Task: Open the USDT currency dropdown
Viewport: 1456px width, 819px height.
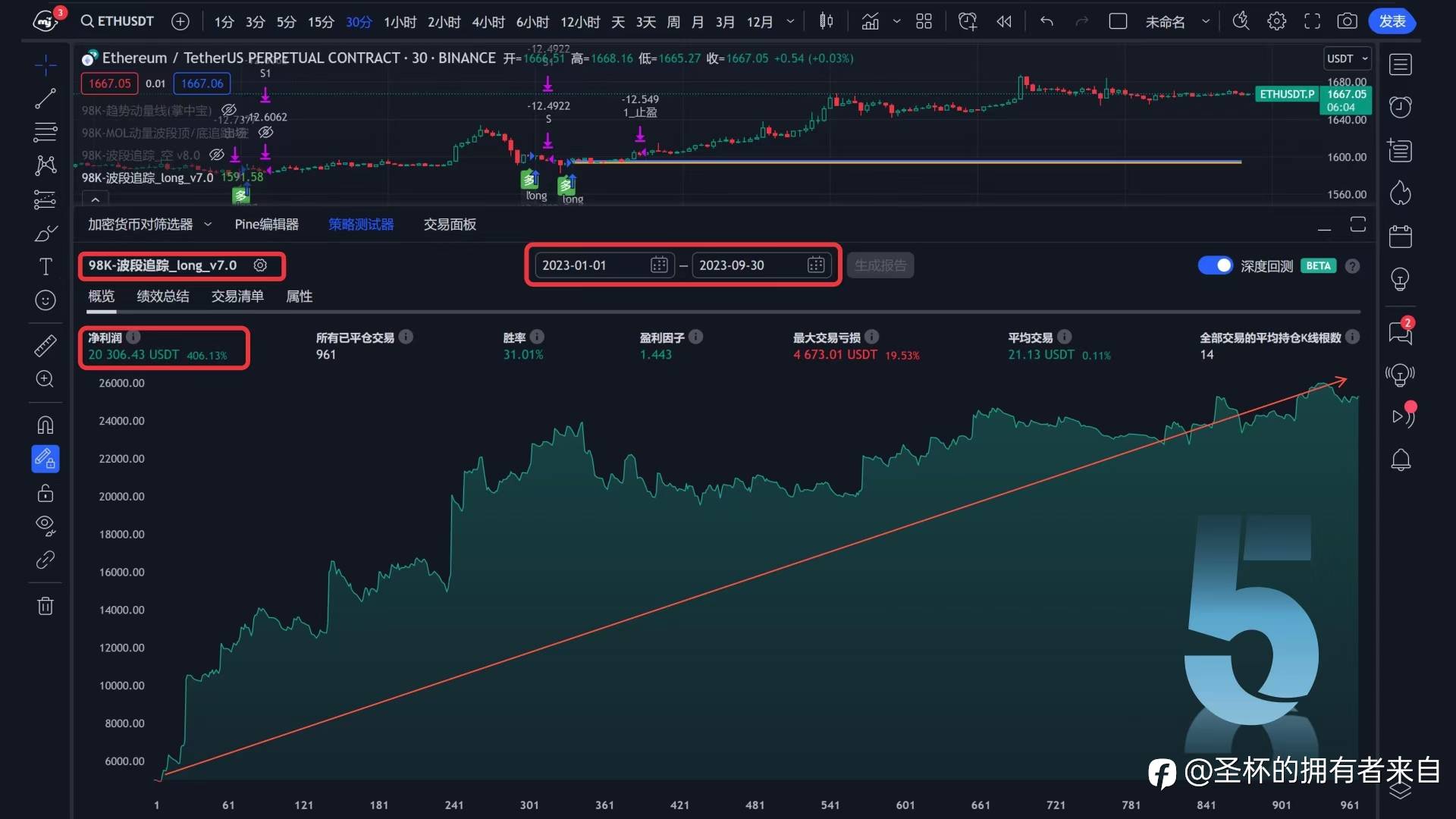Action: tap(1347, 58)
